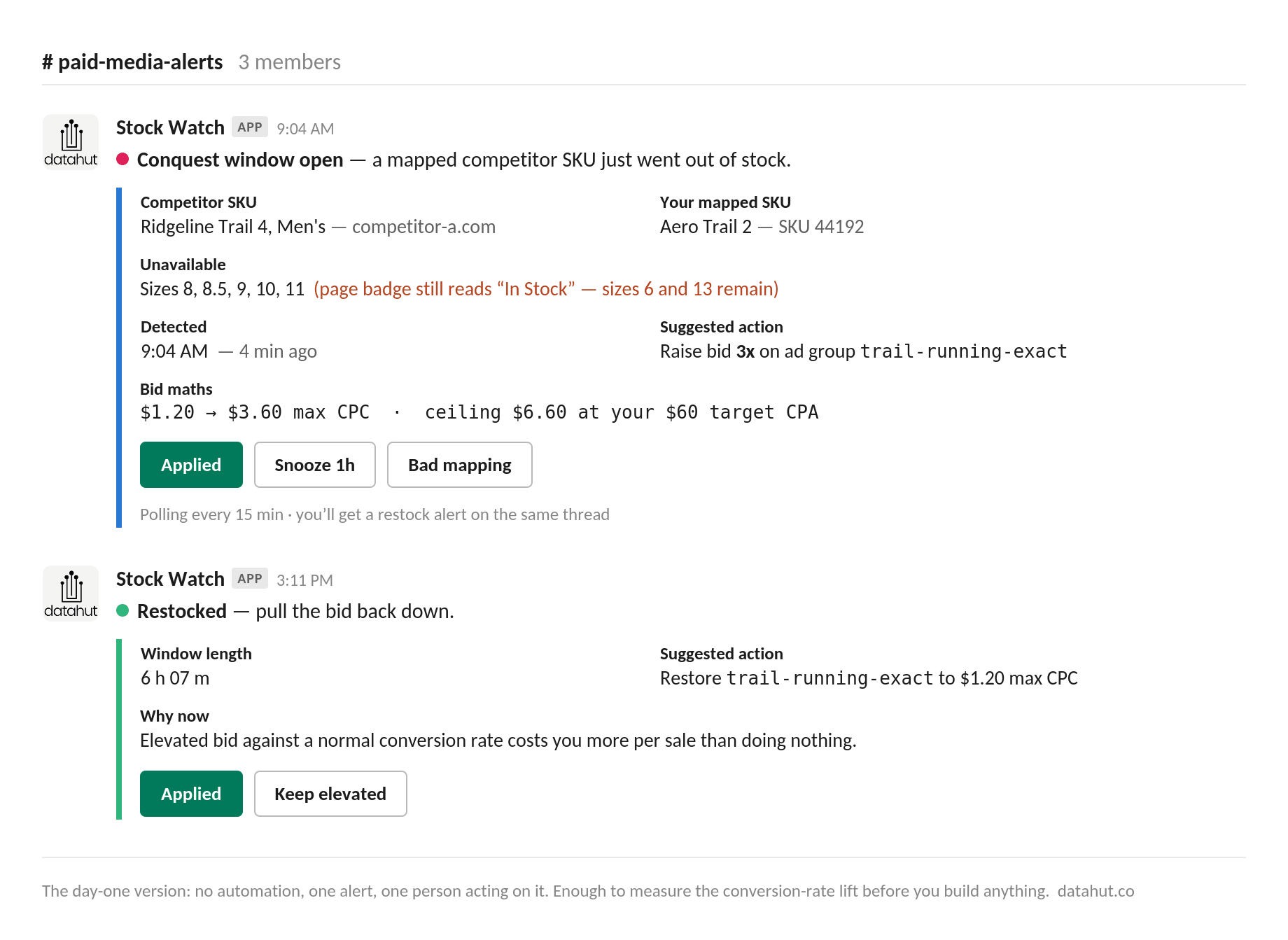Flag the alert as Bad mapping
The image size is (1288, 940).
(460, 465)
